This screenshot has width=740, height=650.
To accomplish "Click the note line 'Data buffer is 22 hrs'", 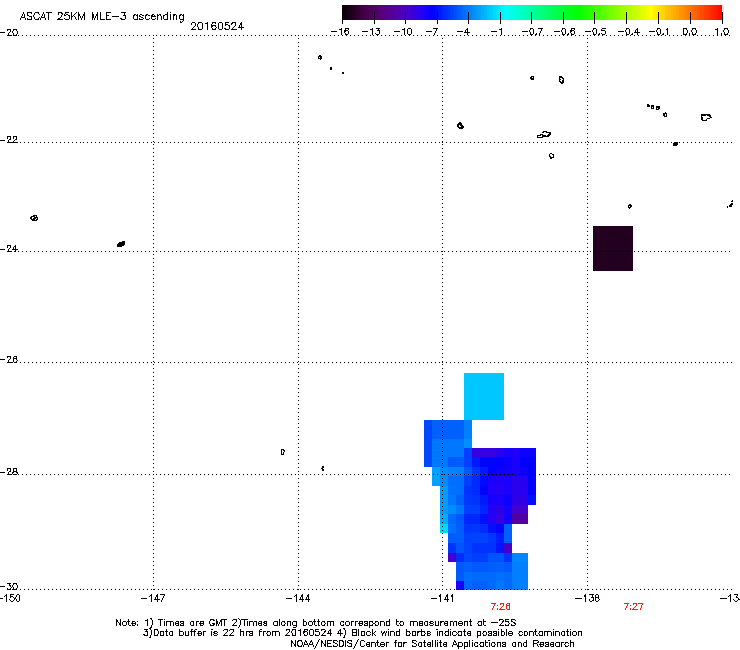I will point(362,633).
